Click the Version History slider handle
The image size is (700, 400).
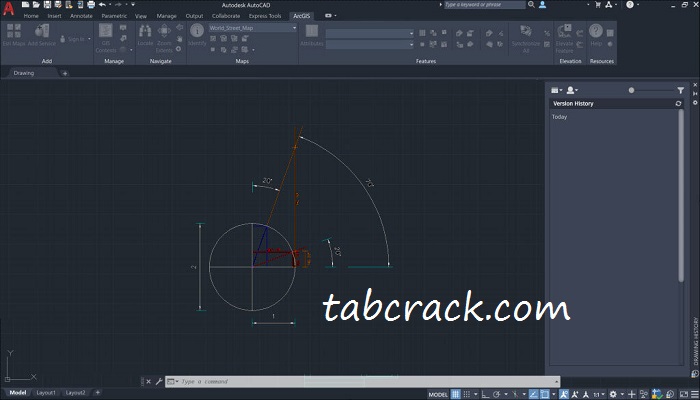pos(631,90)
